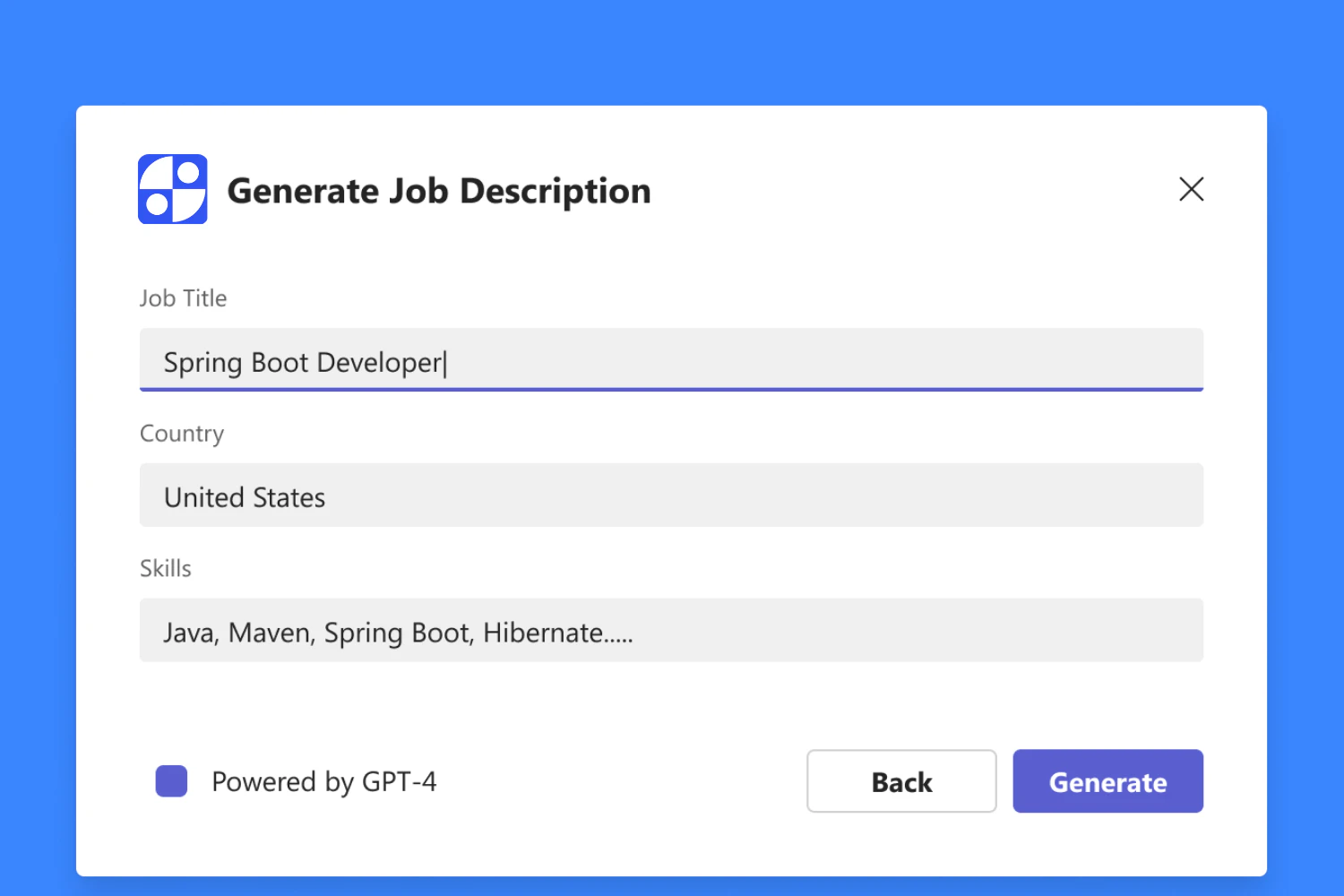Click the word "Java" in Skills field
Viewport: 1344px width, 896px height.
pos(189,633)
